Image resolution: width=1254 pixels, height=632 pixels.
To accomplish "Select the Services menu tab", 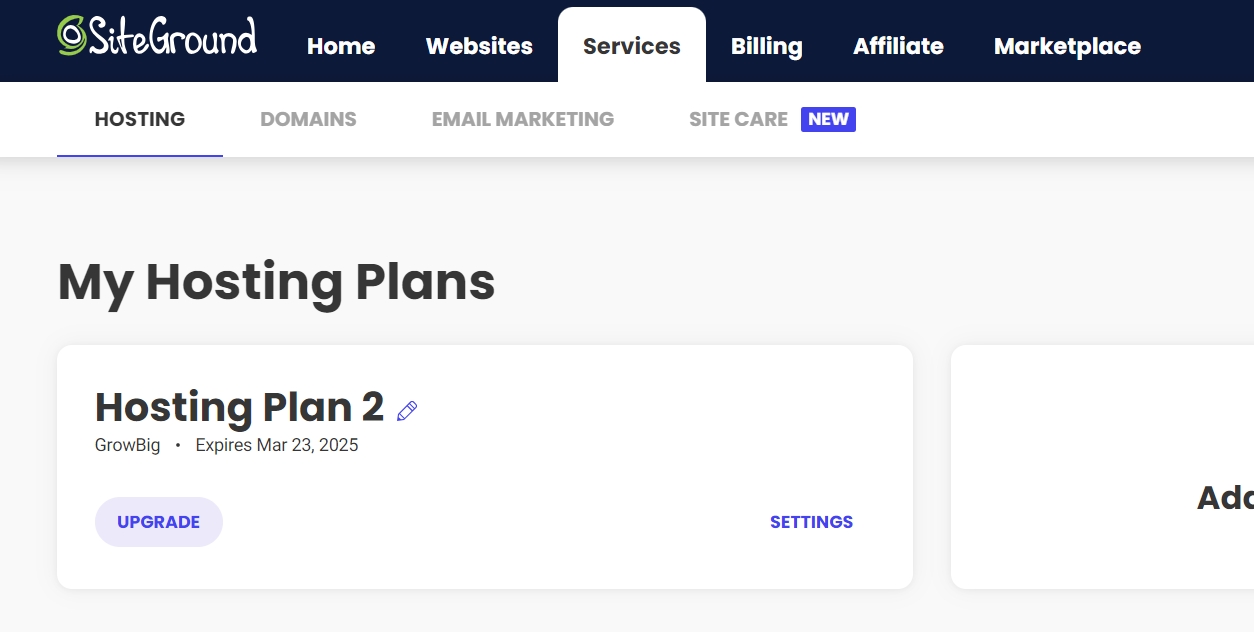I will coord(632,46).
